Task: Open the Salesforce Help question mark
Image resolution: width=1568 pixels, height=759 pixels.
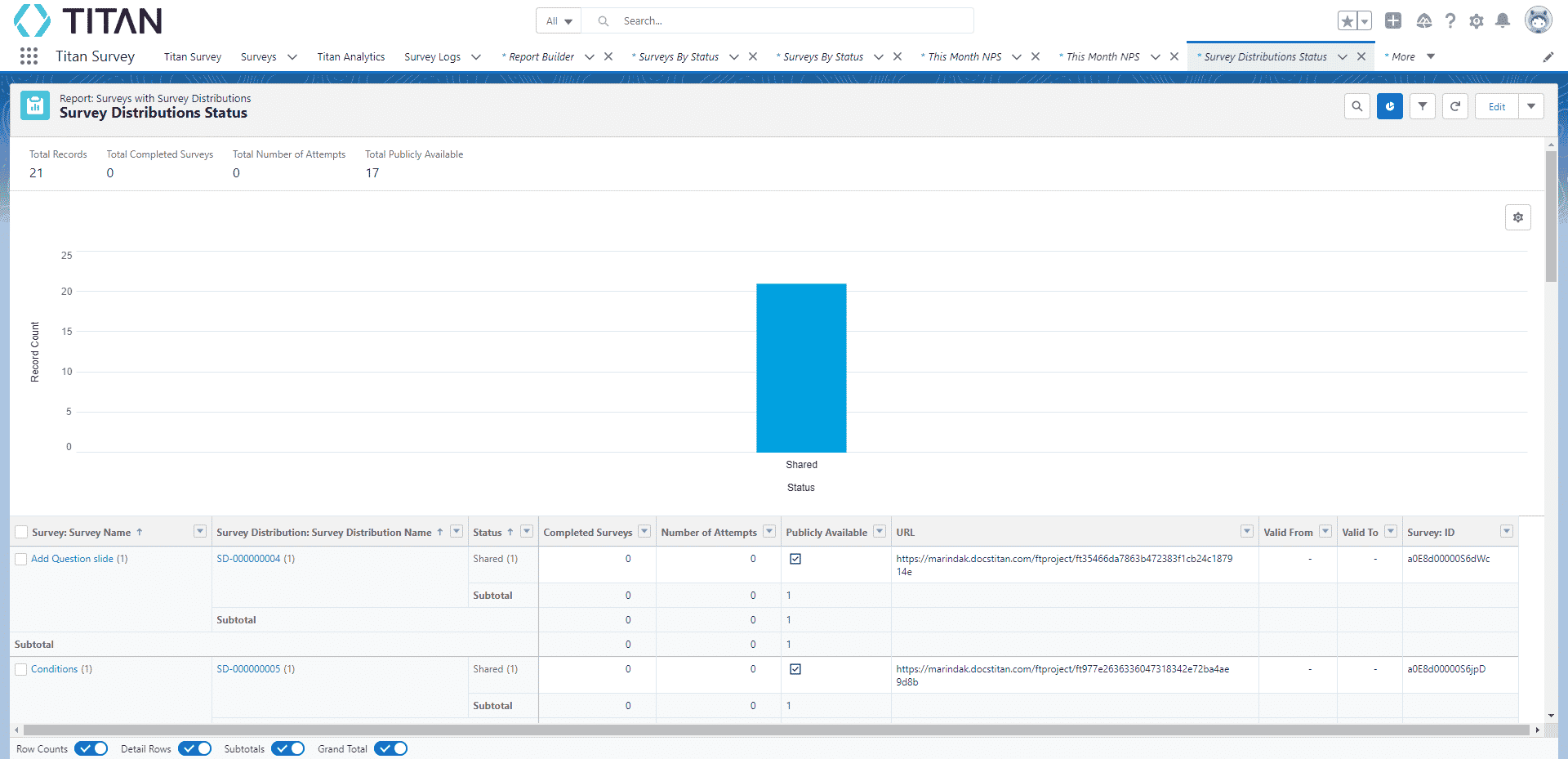Action: click(1451, 20)
